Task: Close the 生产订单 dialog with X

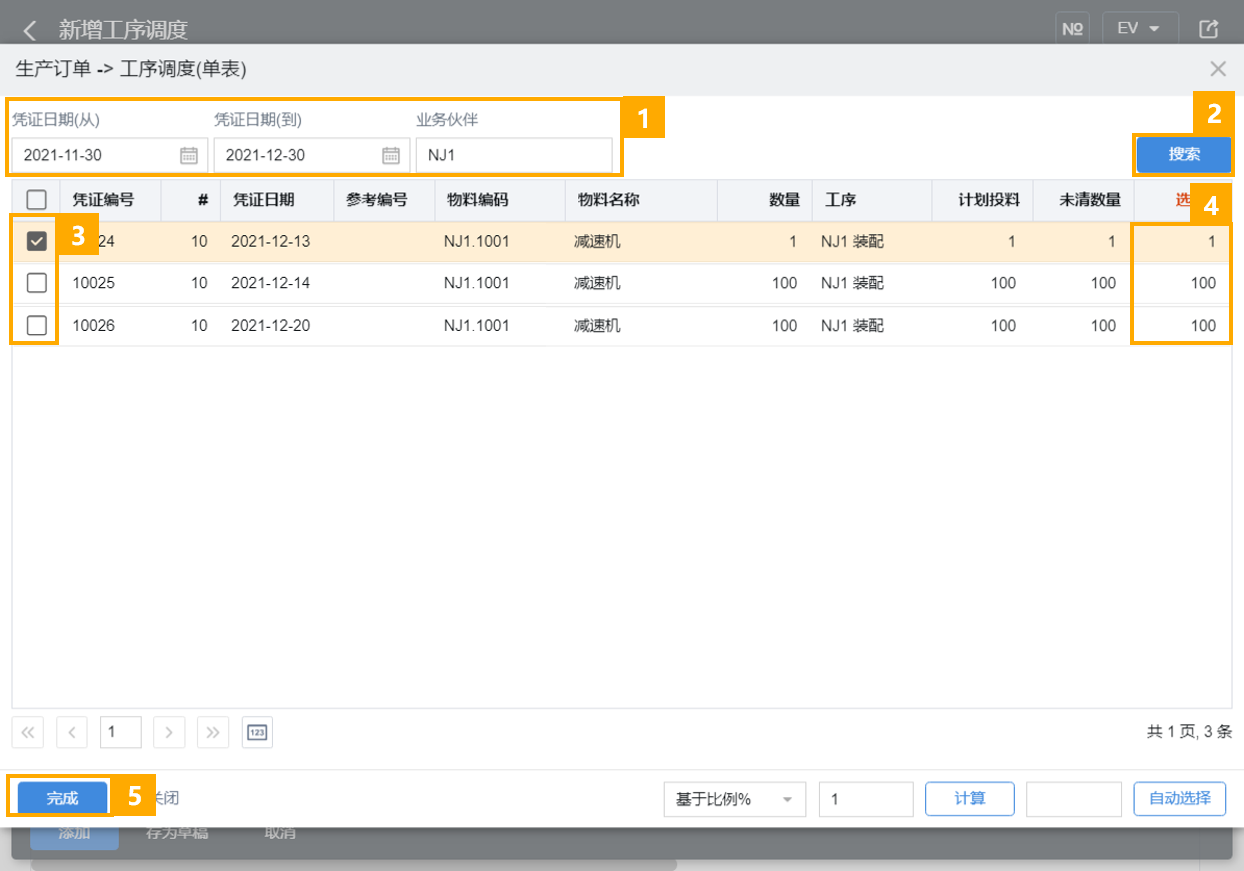Action: [x=1218, y=69]
